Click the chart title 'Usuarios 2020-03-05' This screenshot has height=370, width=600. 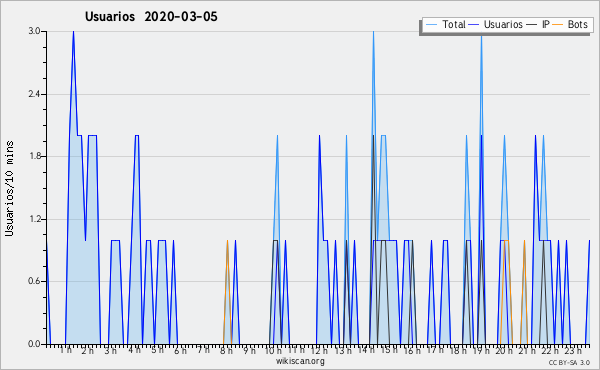[x=151, y=17]
